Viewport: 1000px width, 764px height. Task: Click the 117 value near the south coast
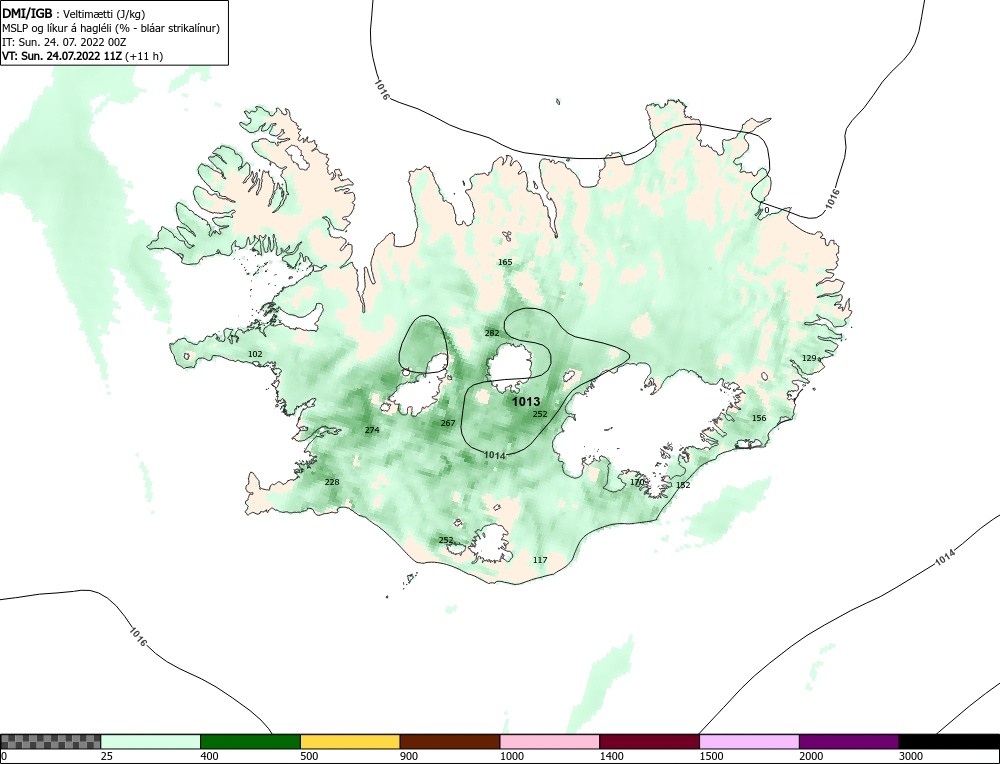(540, 560)
